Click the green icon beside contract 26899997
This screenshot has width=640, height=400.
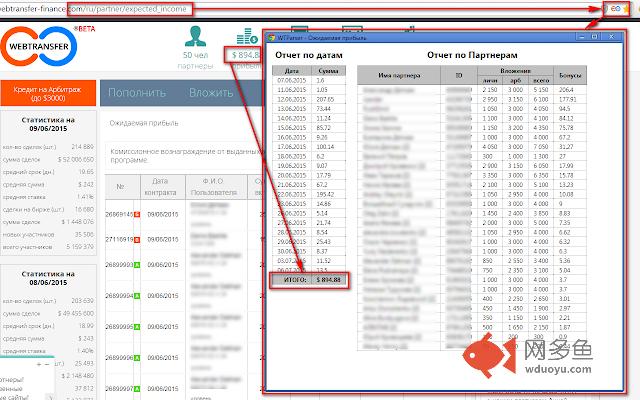tap(137, 389)
